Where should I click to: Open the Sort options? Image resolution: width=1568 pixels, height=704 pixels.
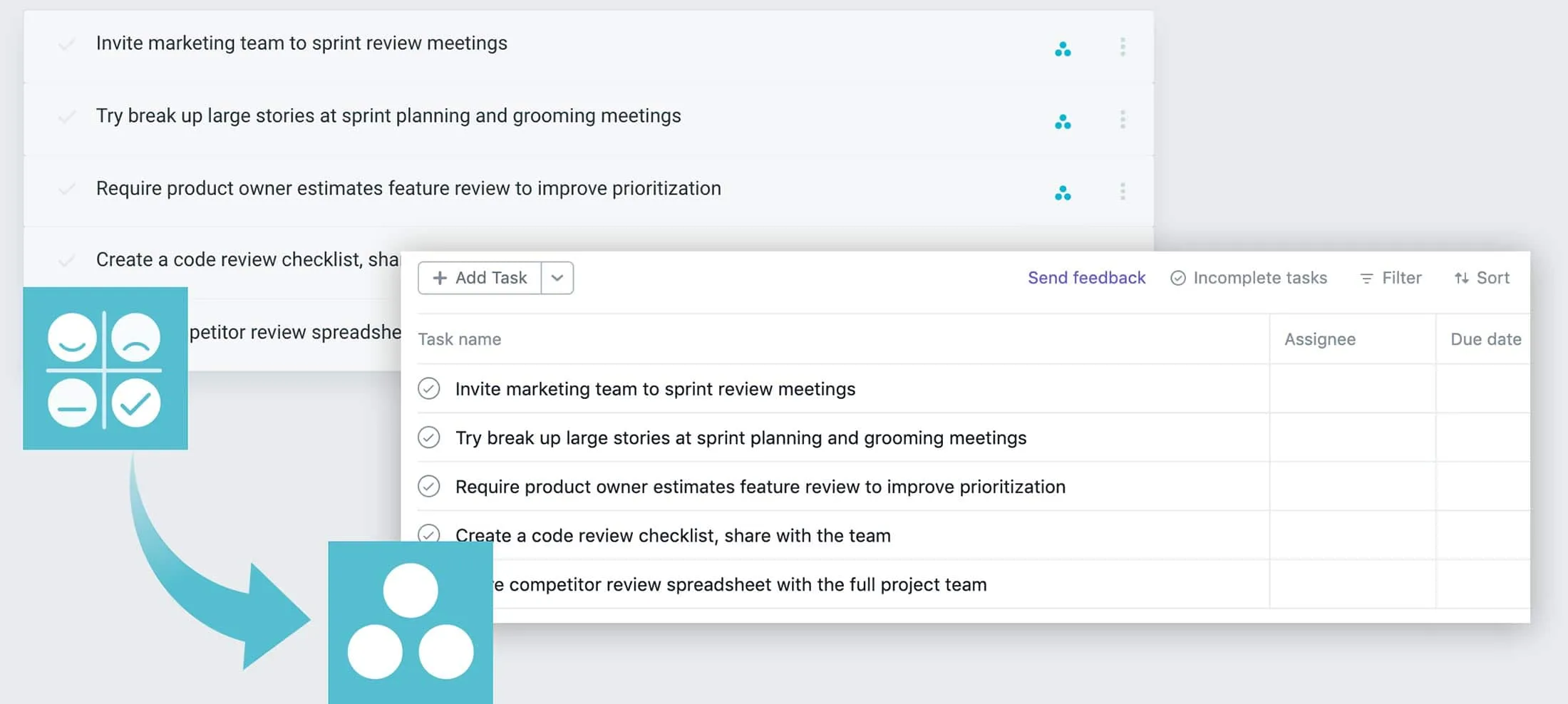[x=1482, y=278]
